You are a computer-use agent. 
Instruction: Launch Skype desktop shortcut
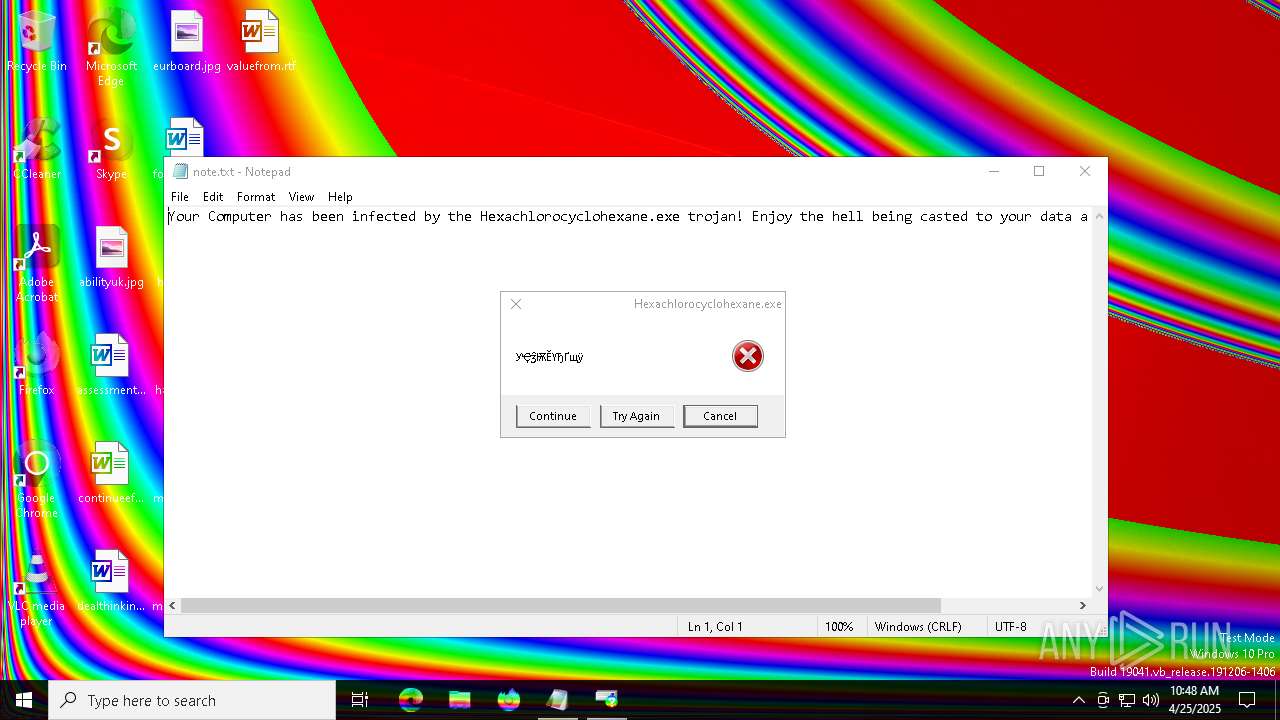111,150
